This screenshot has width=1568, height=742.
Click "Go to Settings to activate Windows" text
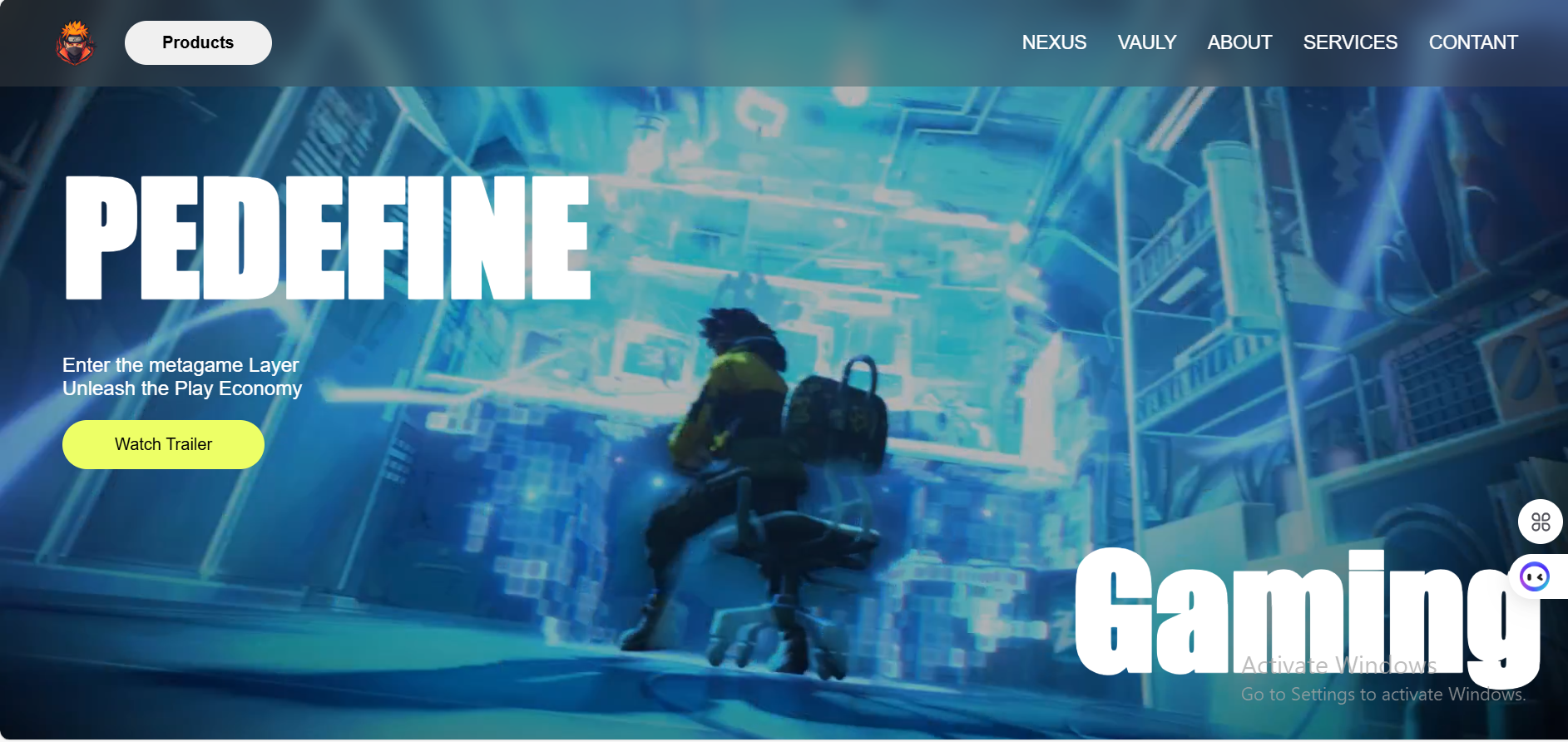tap(1383, 695)
